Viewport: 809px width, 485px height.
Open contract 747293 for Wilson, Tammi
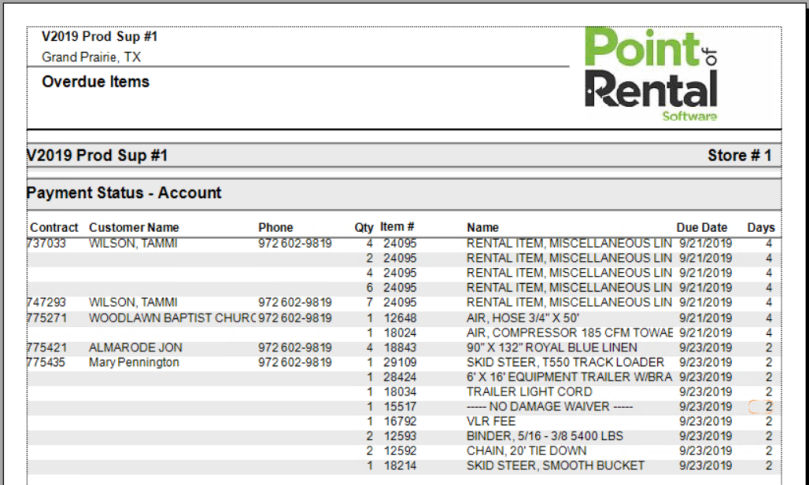[48, 302]
